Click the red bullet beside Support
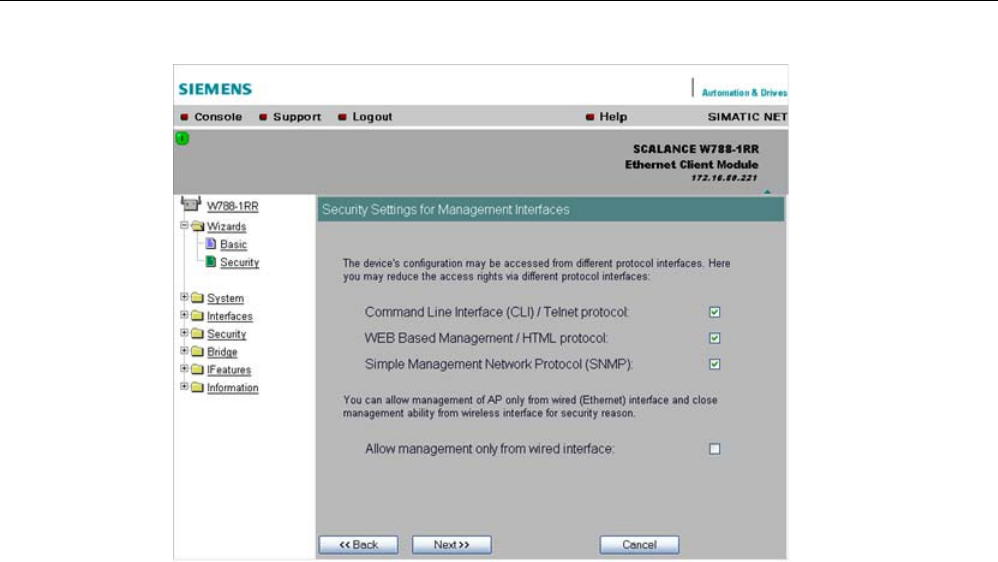 [263, 117]
